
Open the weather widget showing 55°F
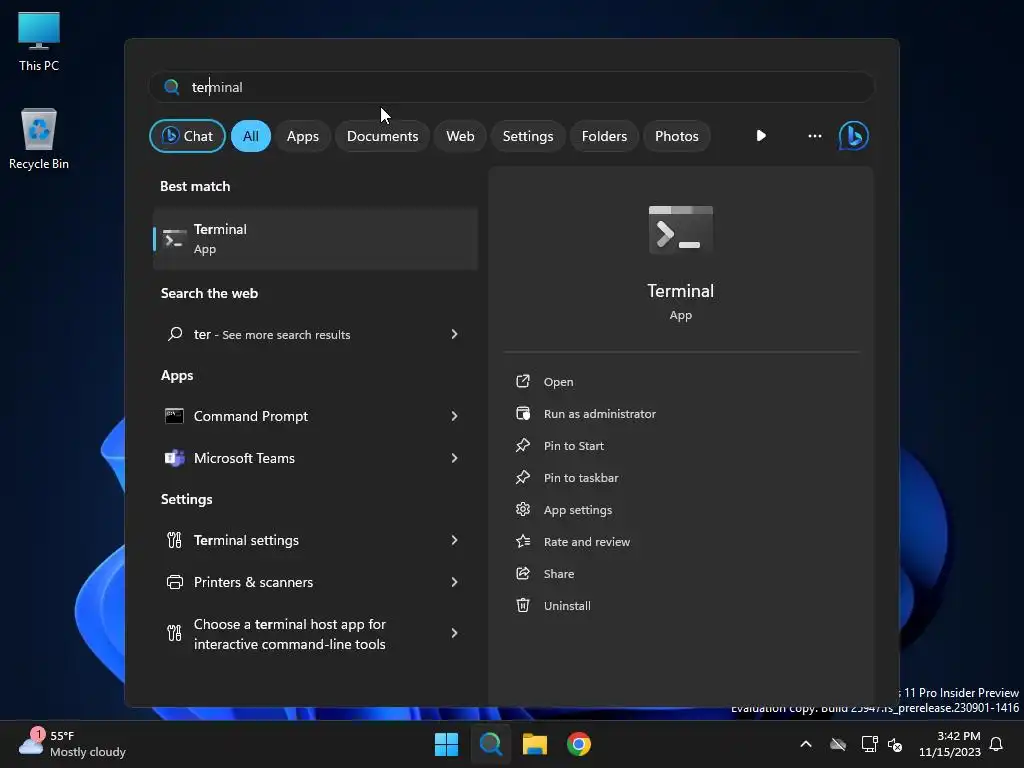pyautogui.click(x=72, y=744)
